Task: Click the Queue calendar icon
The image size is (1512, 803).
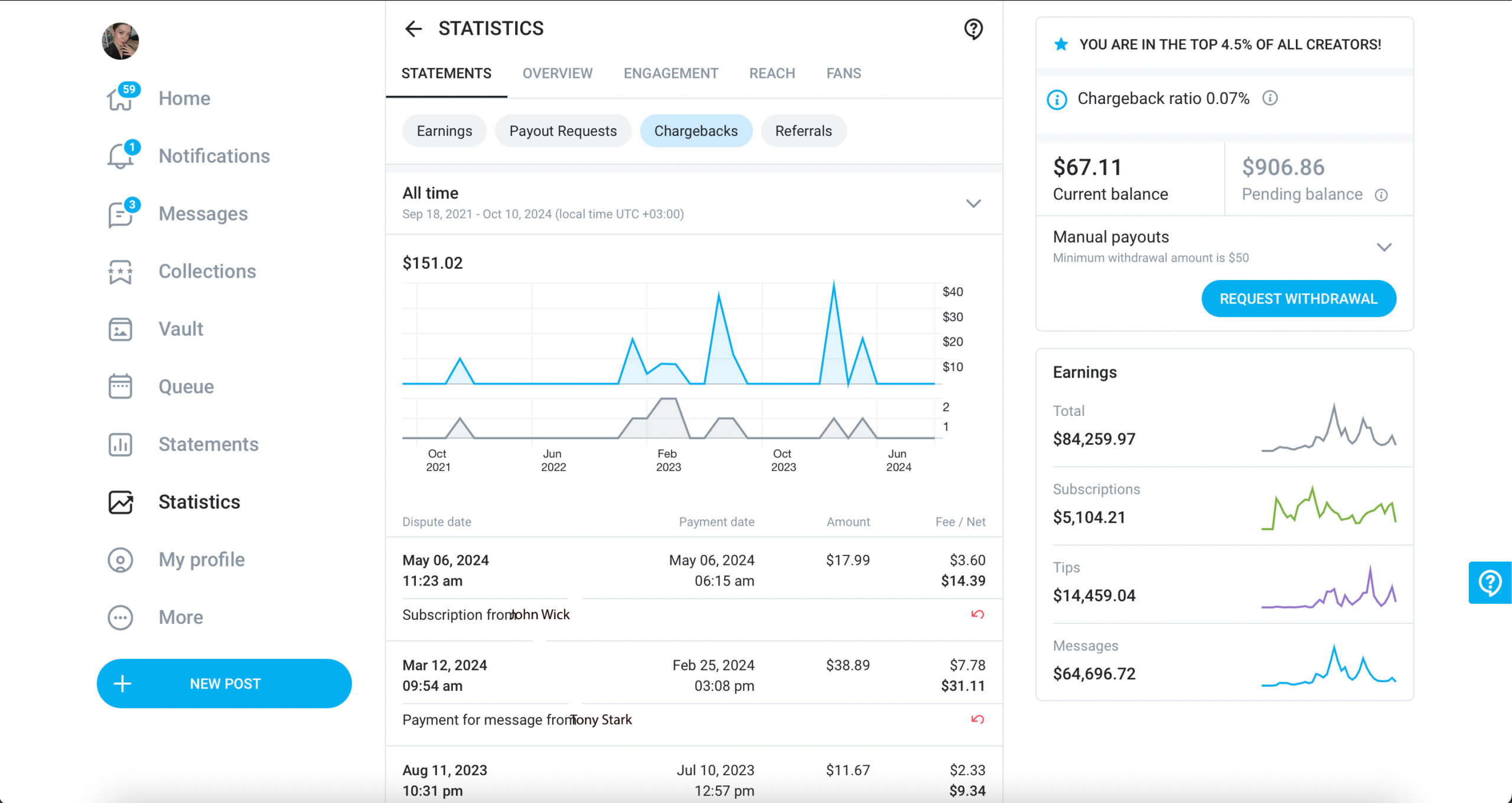Action: (120, 386)
